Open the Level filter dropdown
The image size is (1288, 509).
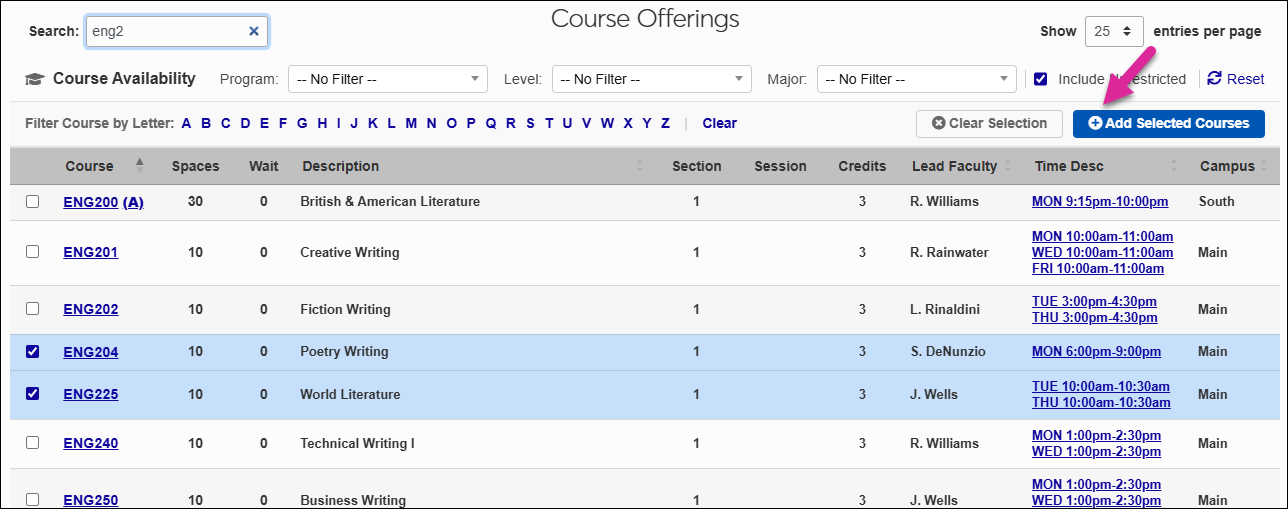(x=652, y=79)
